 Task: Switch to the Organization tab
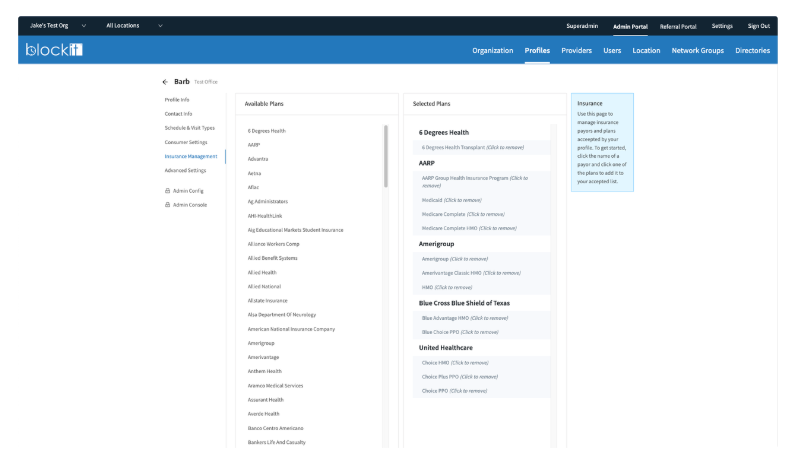pos(492,51)
